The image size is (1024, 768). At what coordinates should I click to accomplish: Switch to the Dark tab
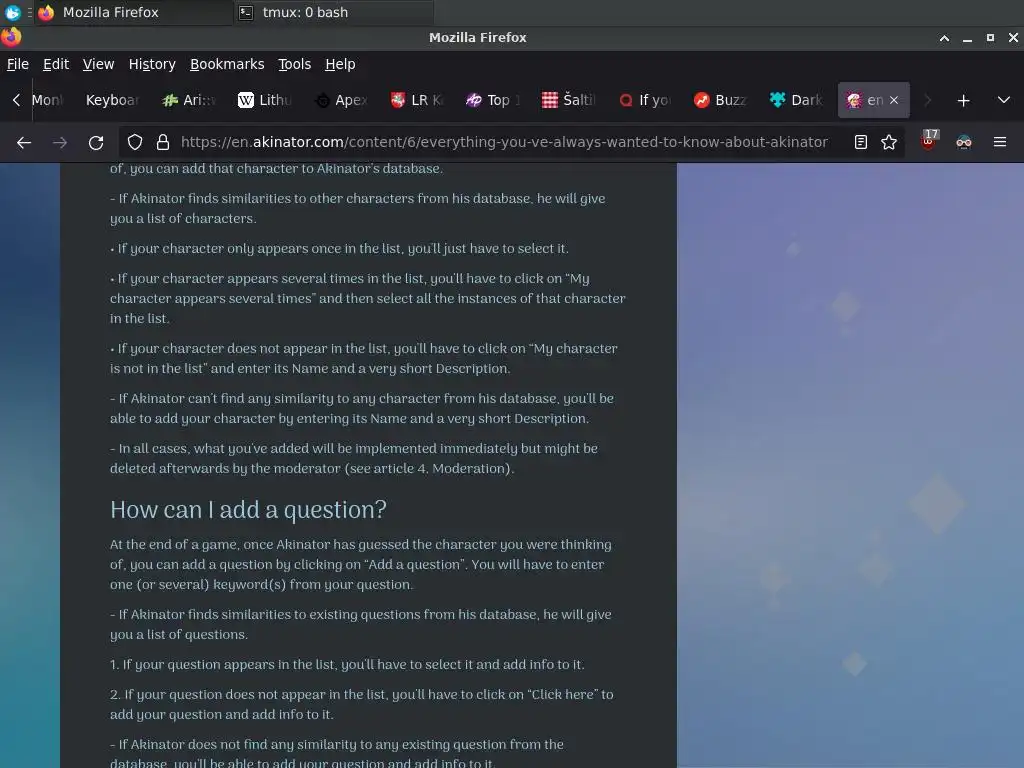pyautogui.click(x=796, y=100)
